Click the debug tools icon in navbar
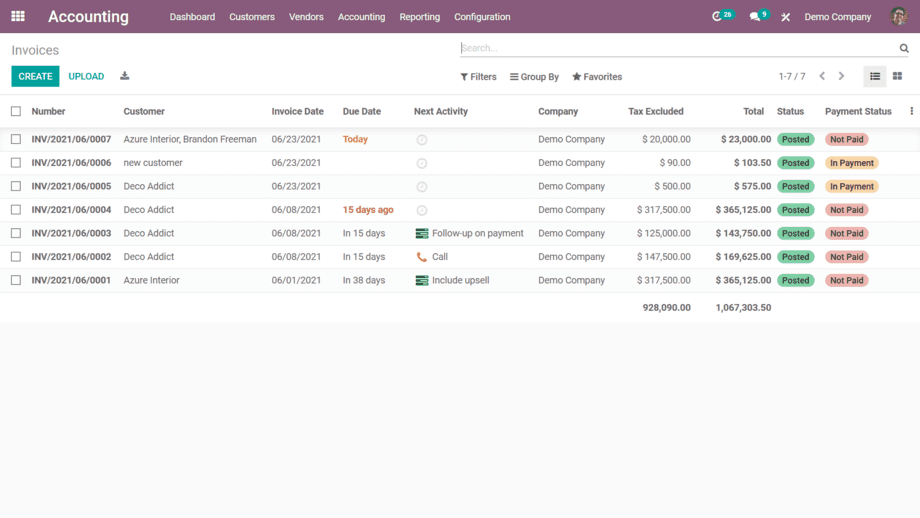 [786, 17]
